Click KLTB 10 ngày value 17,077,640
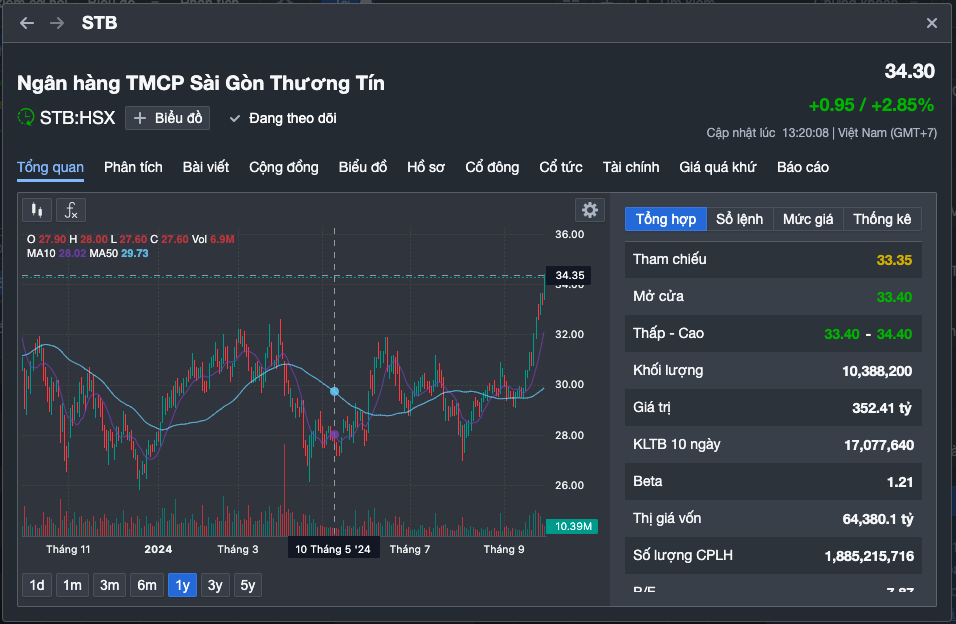The width and height of the screenshot is (956, 624). 879,445
